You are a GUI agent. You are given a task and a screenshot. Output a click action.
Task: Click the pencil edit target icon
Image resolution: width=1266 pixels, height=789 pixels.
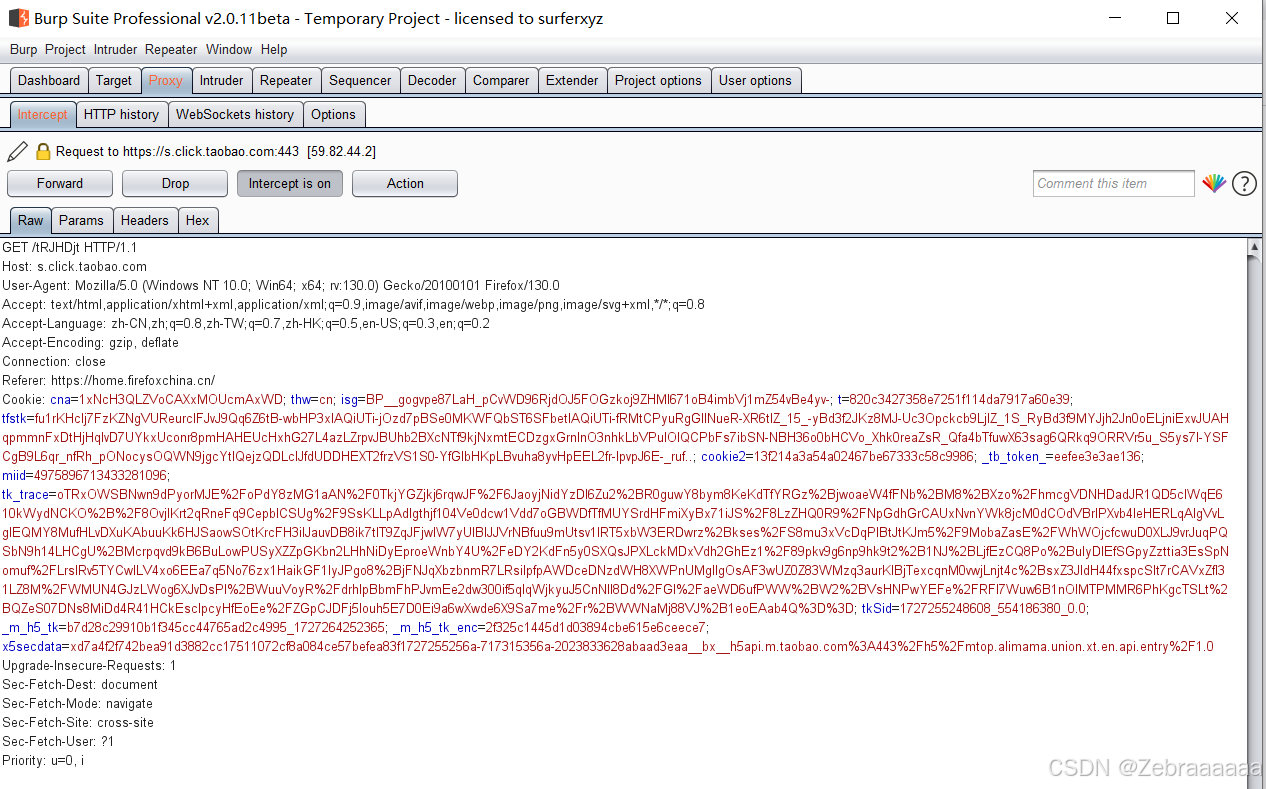coord(17,151)
